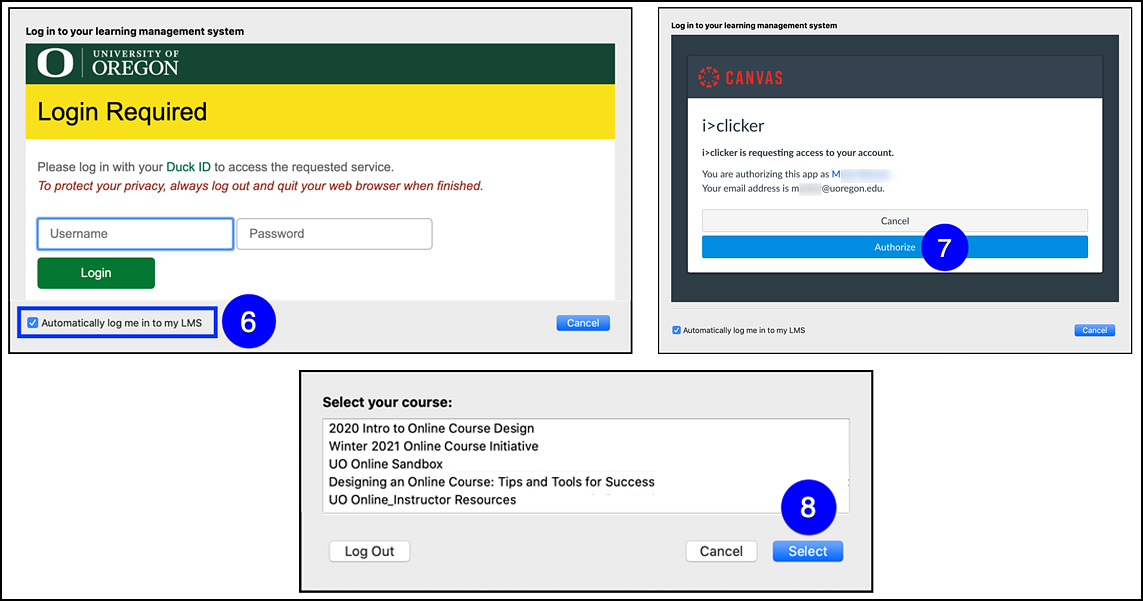Select course Winter 2021 Online Course Initiative

pyautogui.click(x=585, y=446)
